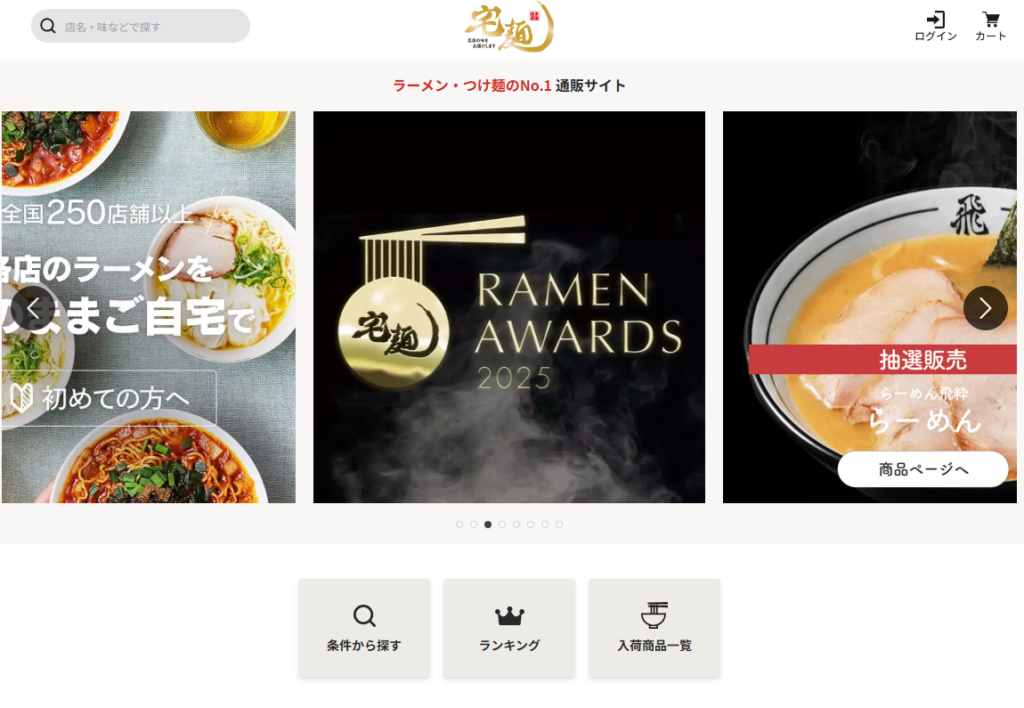Select the first carousel dot indicator
Image resolution: width=1024 pixels, height=708 pixels.
[459, 524]
